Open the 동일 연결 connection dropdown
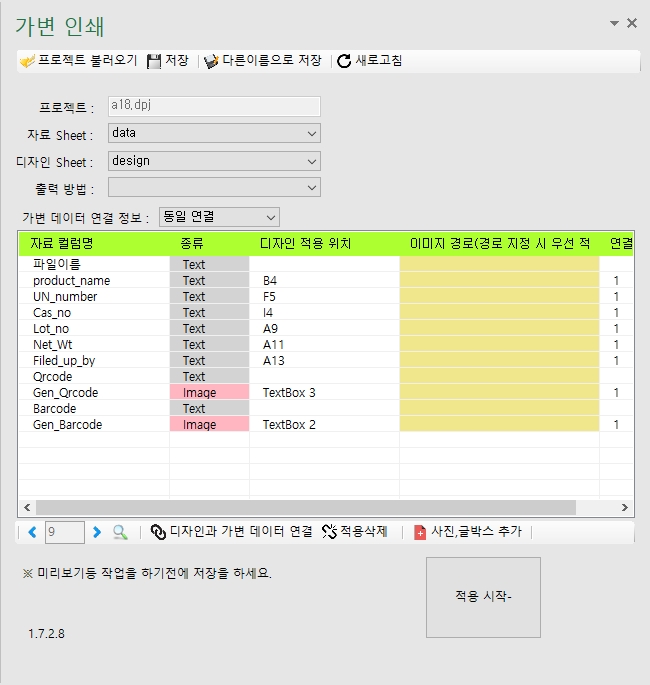This screenshot has width=650, height=685. pyautogui.click(x=271, y=217)
